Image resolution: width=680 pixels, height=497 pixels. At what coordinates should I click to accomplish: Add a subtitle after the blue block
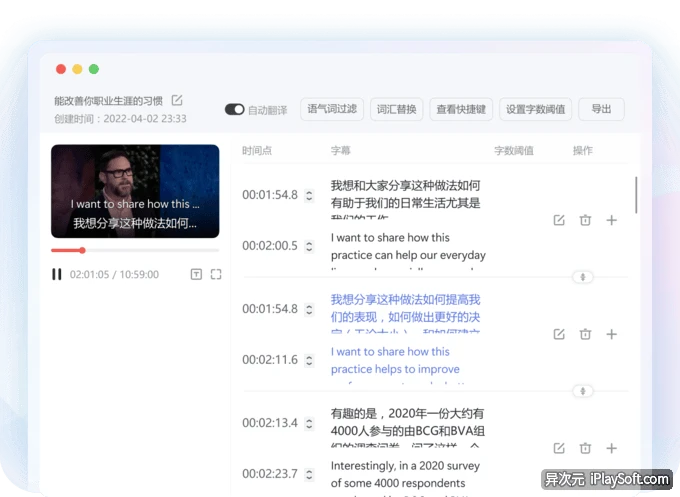(611, 334)
